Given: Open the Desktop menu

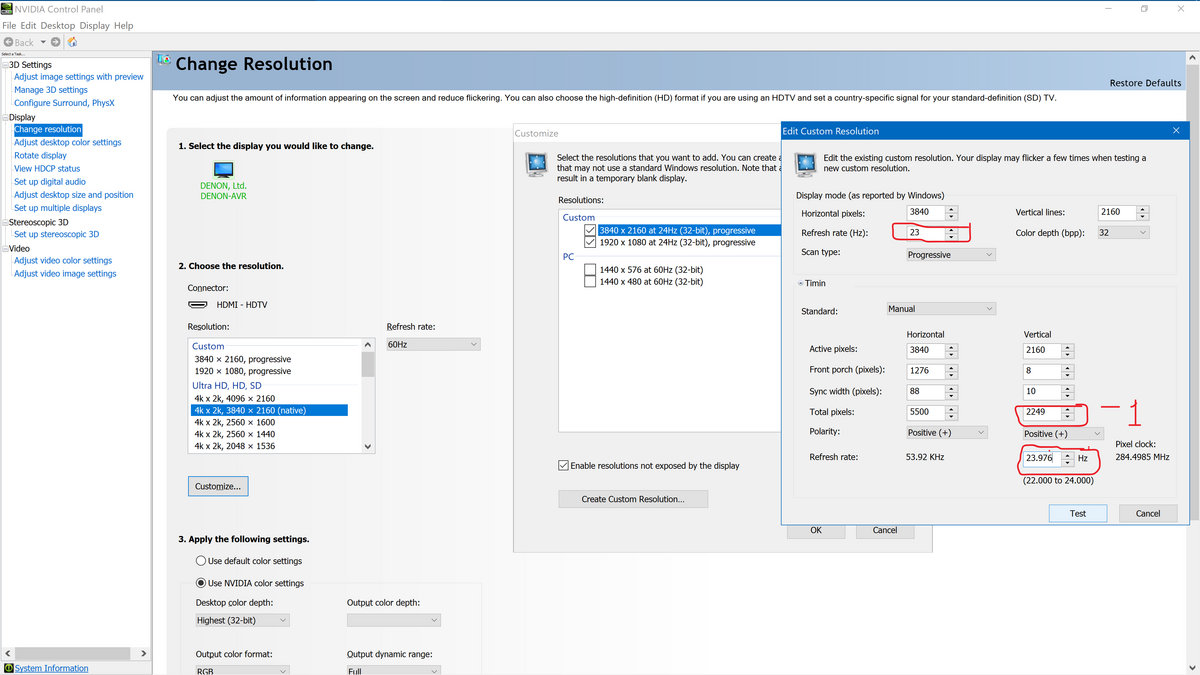Looking at the screenshot, I should (58, 25).
